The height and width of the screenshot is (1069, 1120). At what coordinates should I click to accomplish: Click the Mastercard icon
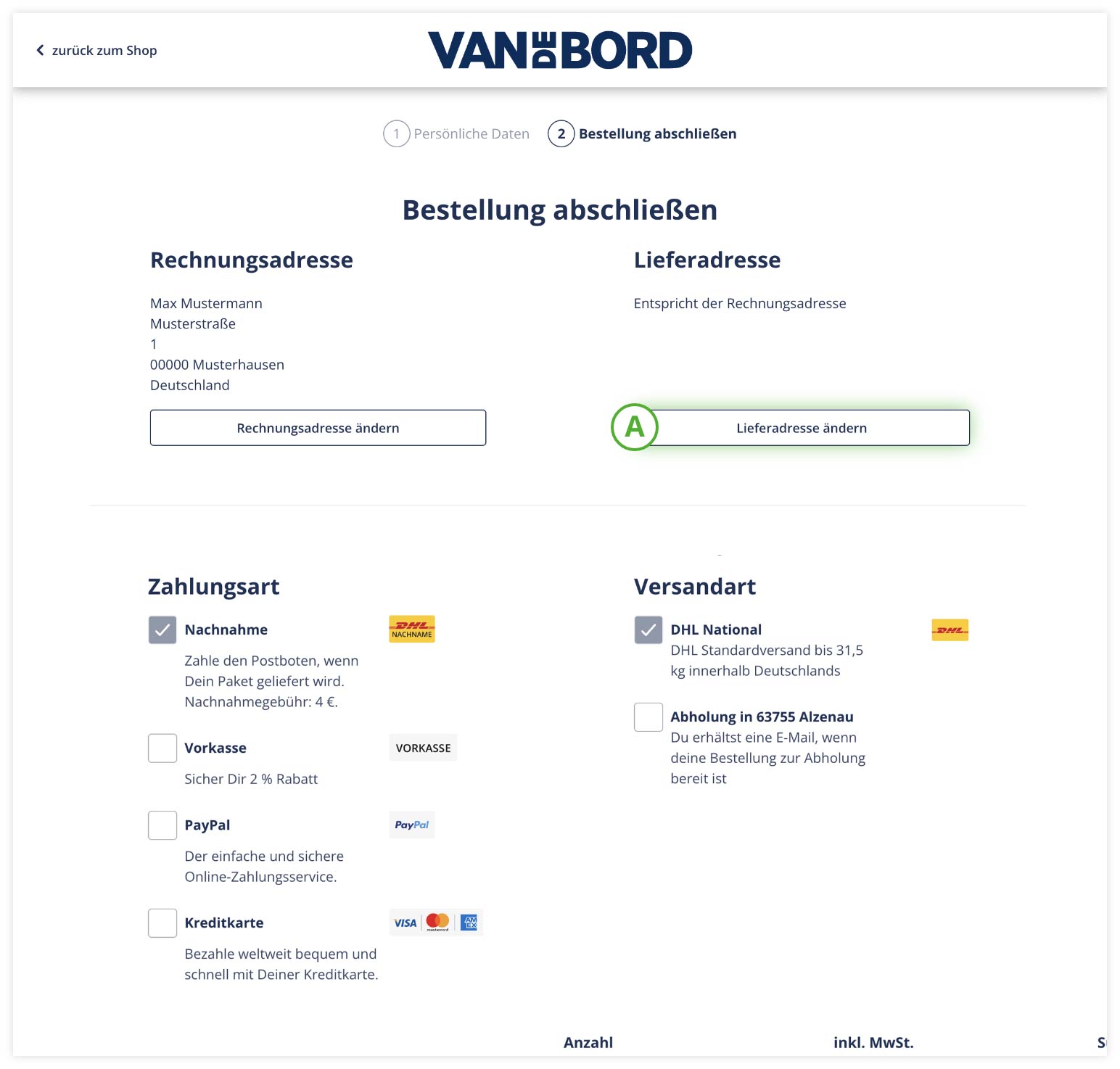pos(436,922)
